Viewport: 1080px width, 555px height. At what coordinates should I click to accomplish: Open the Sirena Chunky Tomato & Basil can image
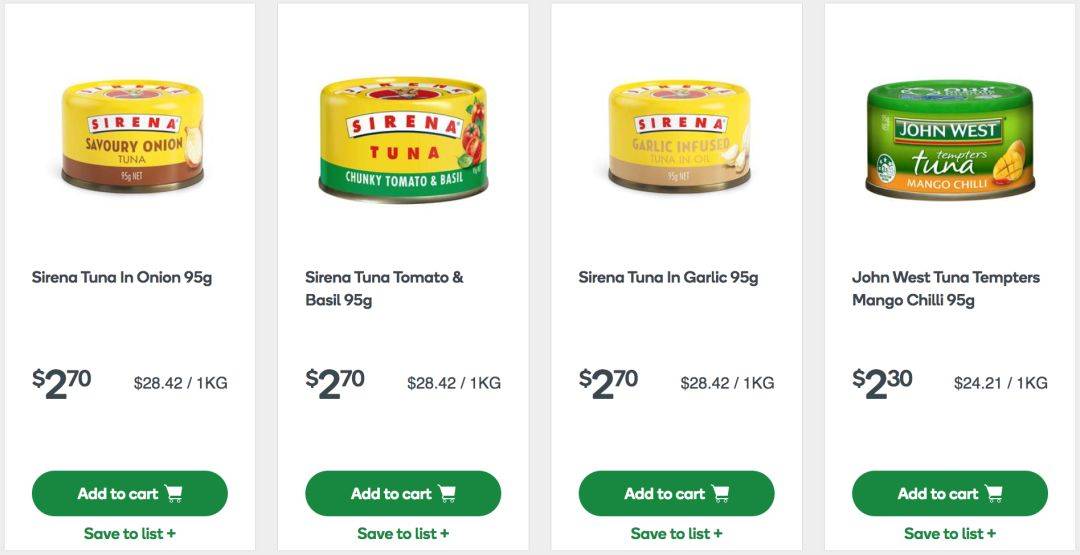pyautogui.click(x=404, y=139)
